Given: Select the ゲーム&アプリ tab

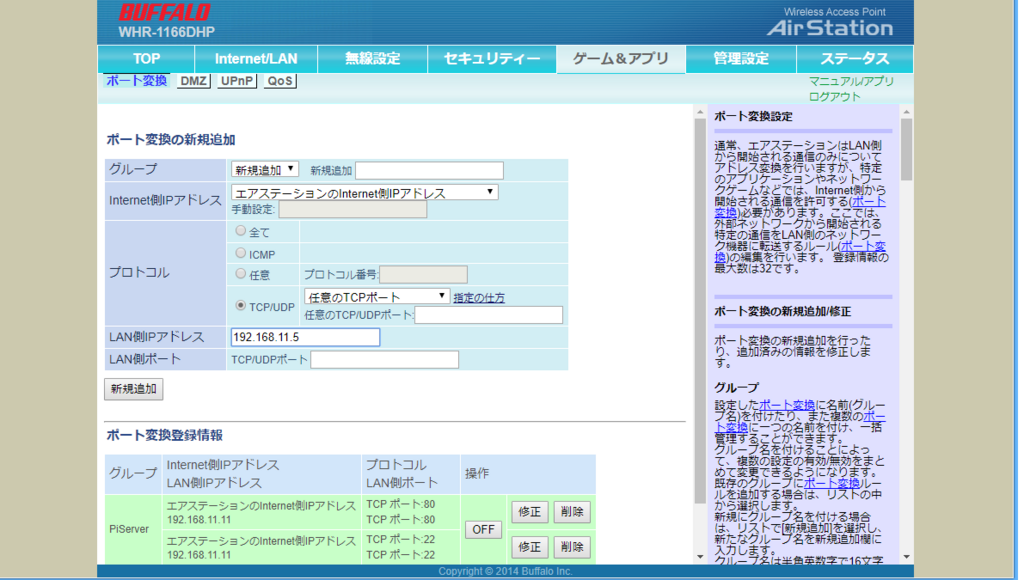Looking at the screenshot, I should pos(621,59).
